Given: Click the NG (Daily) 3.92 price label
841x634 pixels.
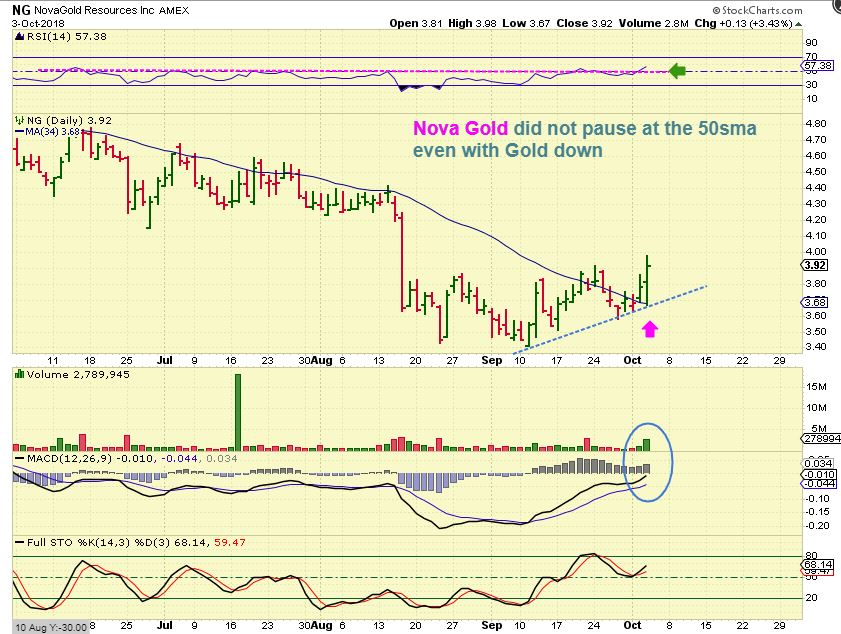Looking at the screenshot, I should 69,121.
